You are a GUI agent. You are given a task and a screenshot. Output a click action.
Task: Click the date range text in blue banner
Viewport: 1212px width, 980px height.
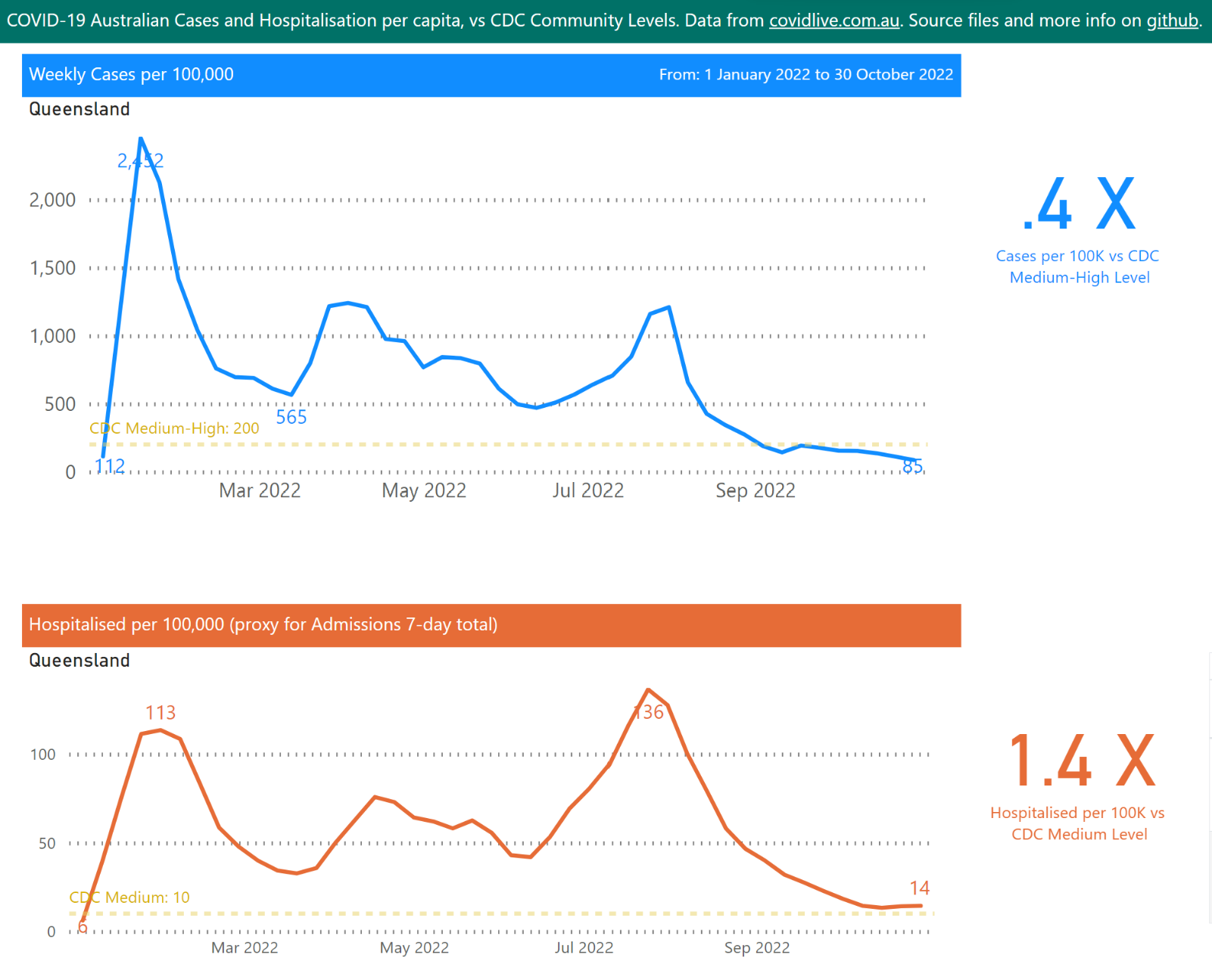(x=805, y=74)
